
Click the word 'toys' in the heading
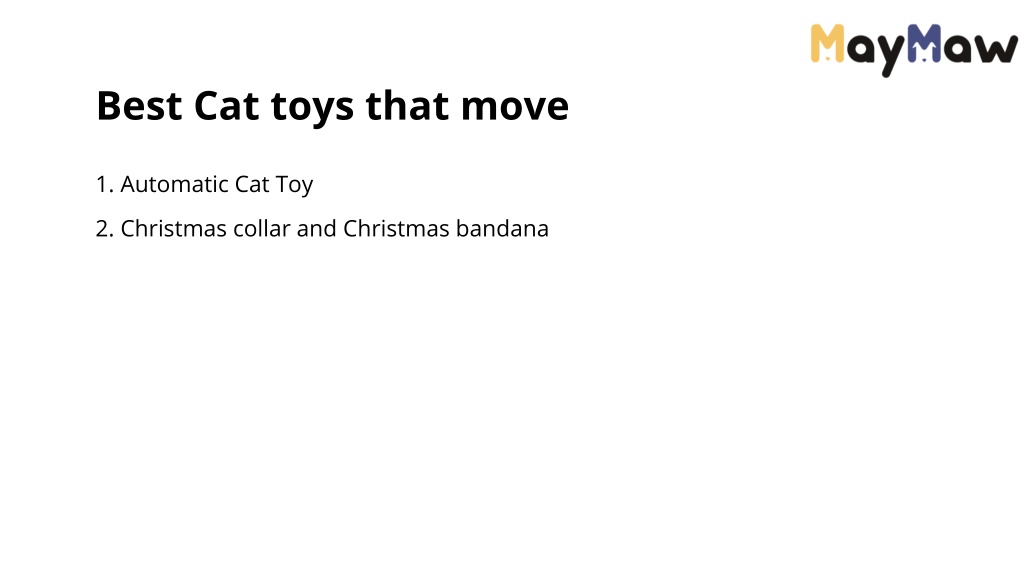point(312,108)
